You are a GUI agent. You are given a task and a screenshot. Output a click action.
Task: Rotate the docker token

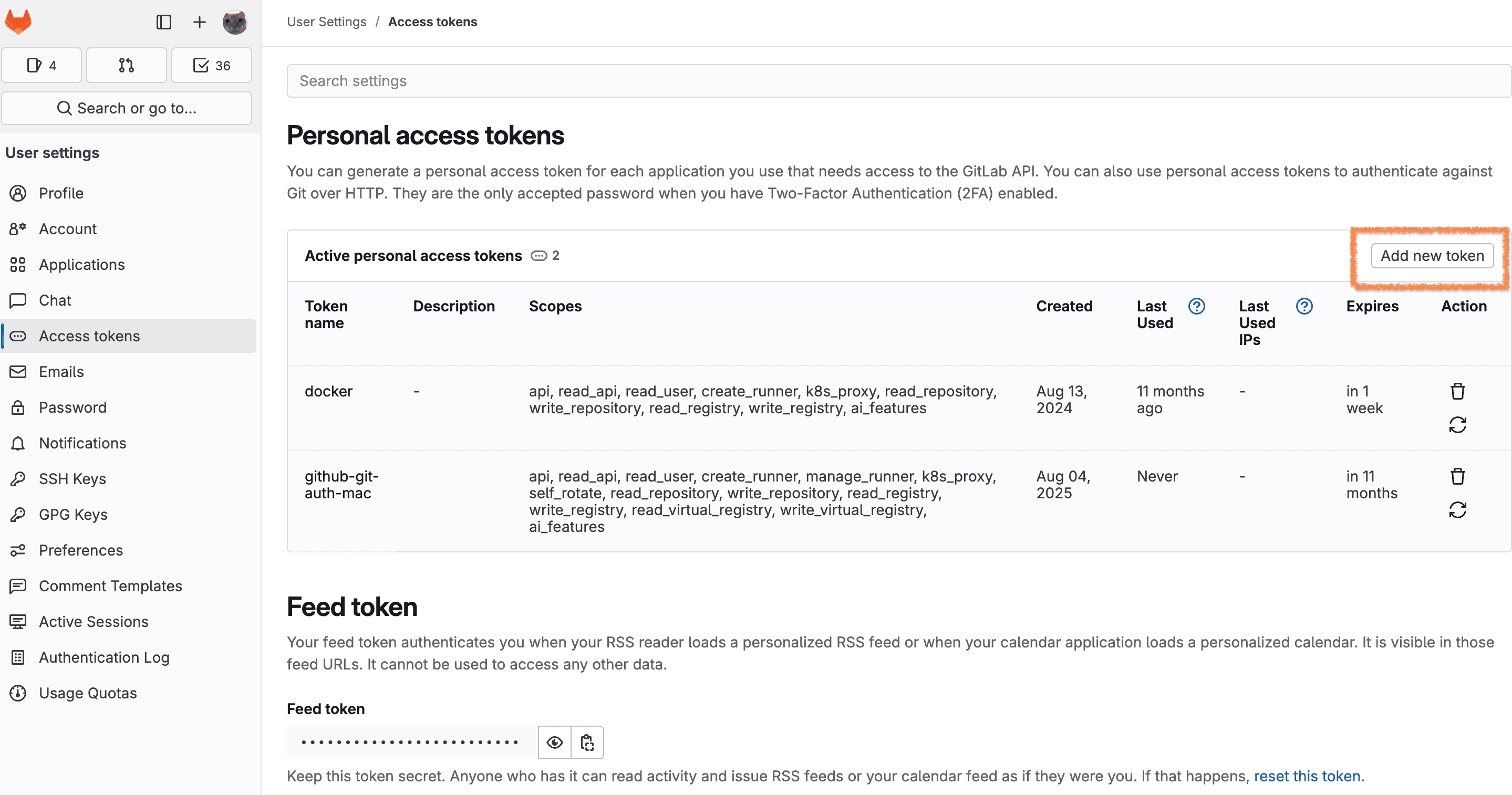[x=1457, y=425]
